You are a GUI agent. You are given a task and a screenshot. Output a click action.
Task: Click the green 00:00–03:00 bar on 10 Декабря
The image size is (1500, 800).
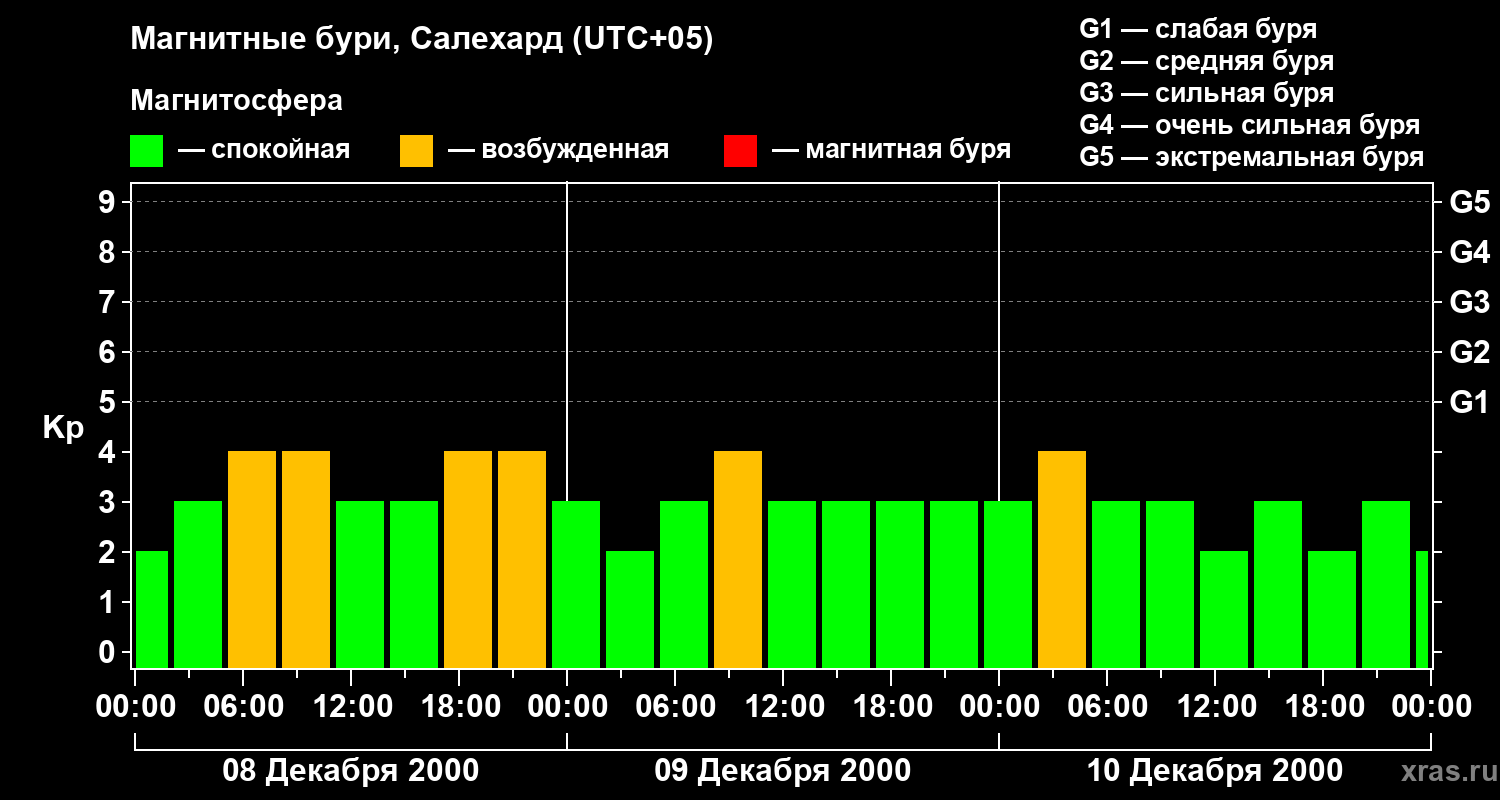pyautogui.click(x=1008, y=584)
